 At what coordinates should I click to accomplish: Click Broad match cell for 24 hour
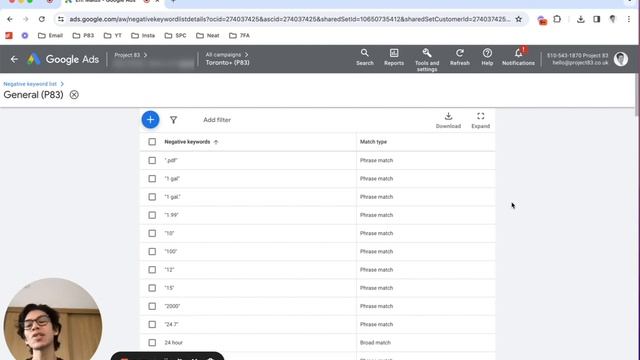click(375, 342)
